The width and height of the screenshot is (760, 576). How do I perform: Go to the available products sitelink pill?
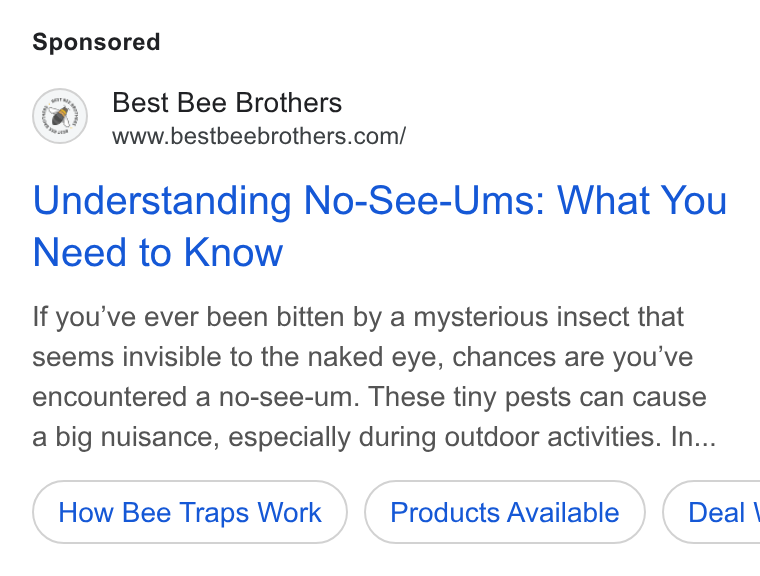[x=505, y=512]
